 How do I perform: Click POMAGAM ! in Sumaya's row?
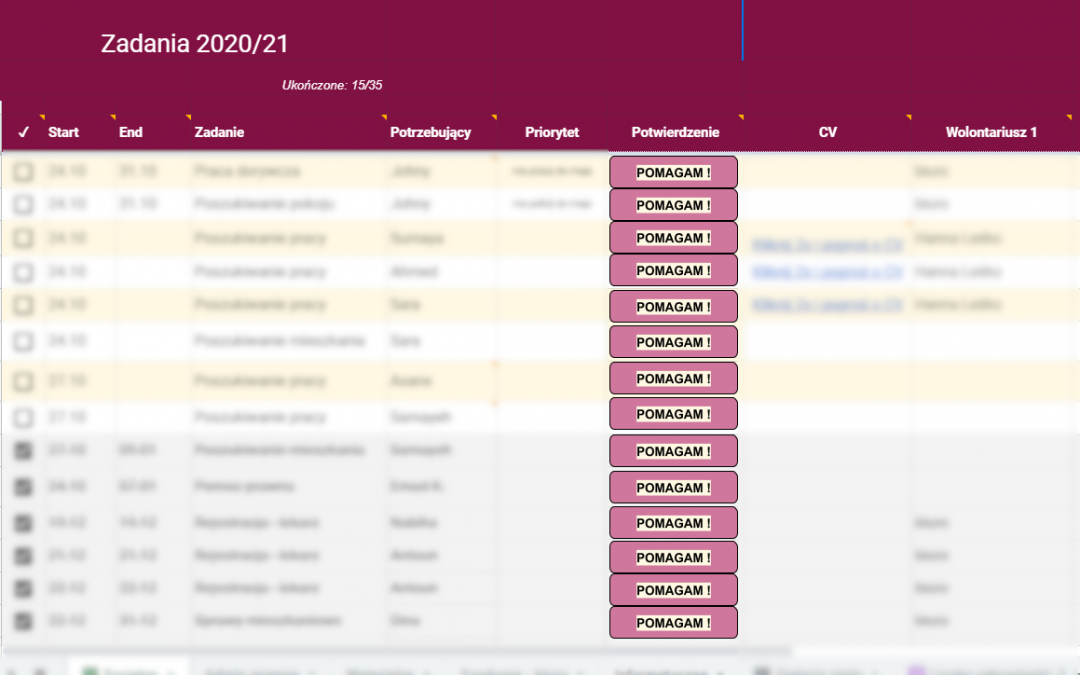[673, 238]
